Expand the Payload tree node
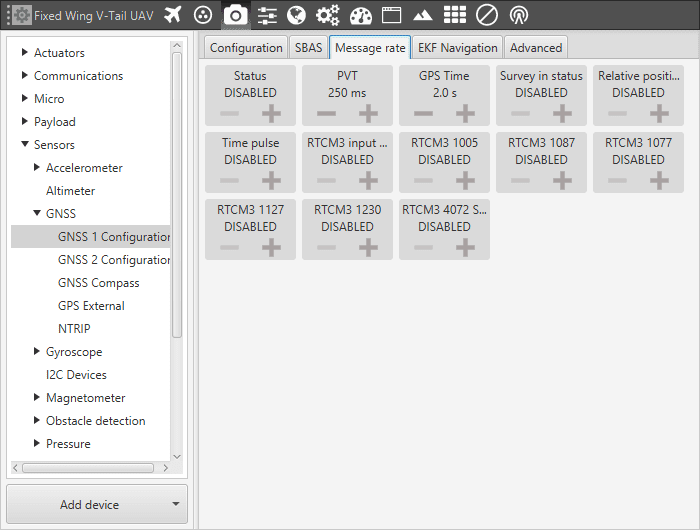The height and width of the screenshot is (530, 700). coord(25,121)
